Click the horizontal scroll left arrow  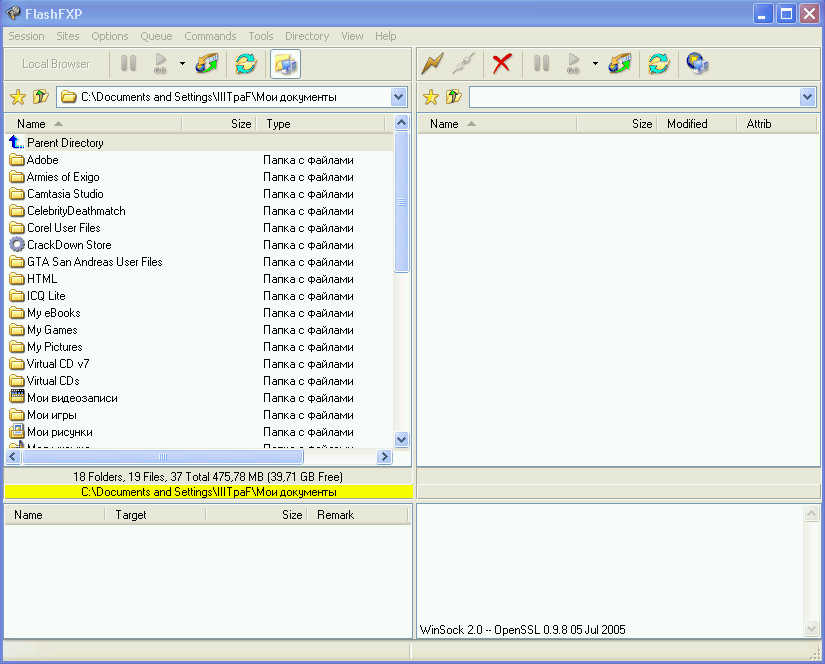click(x=13, y=456)
